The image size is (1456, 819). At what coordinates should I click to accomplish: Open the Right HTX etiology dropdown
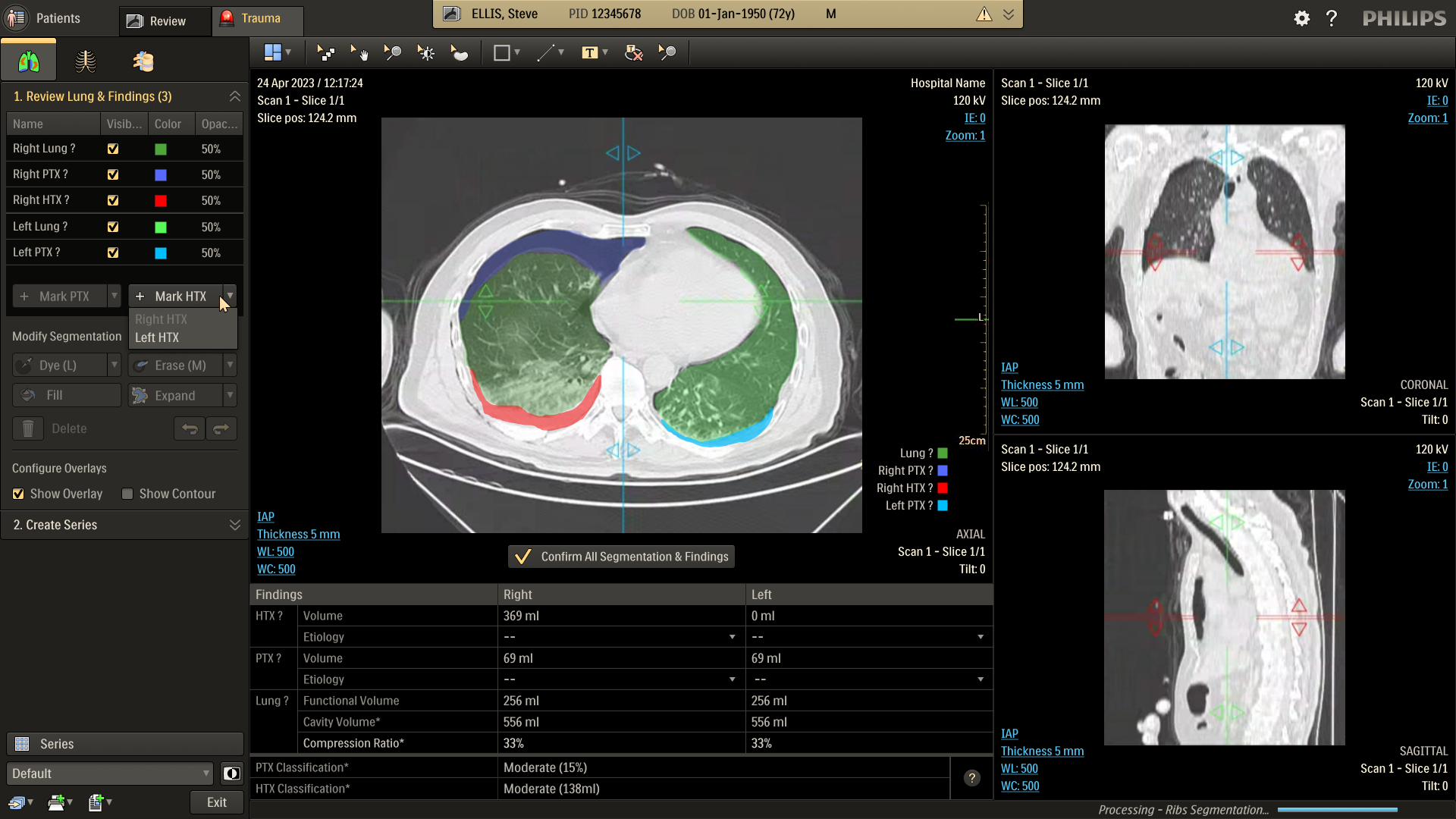(x=732, y=637)
